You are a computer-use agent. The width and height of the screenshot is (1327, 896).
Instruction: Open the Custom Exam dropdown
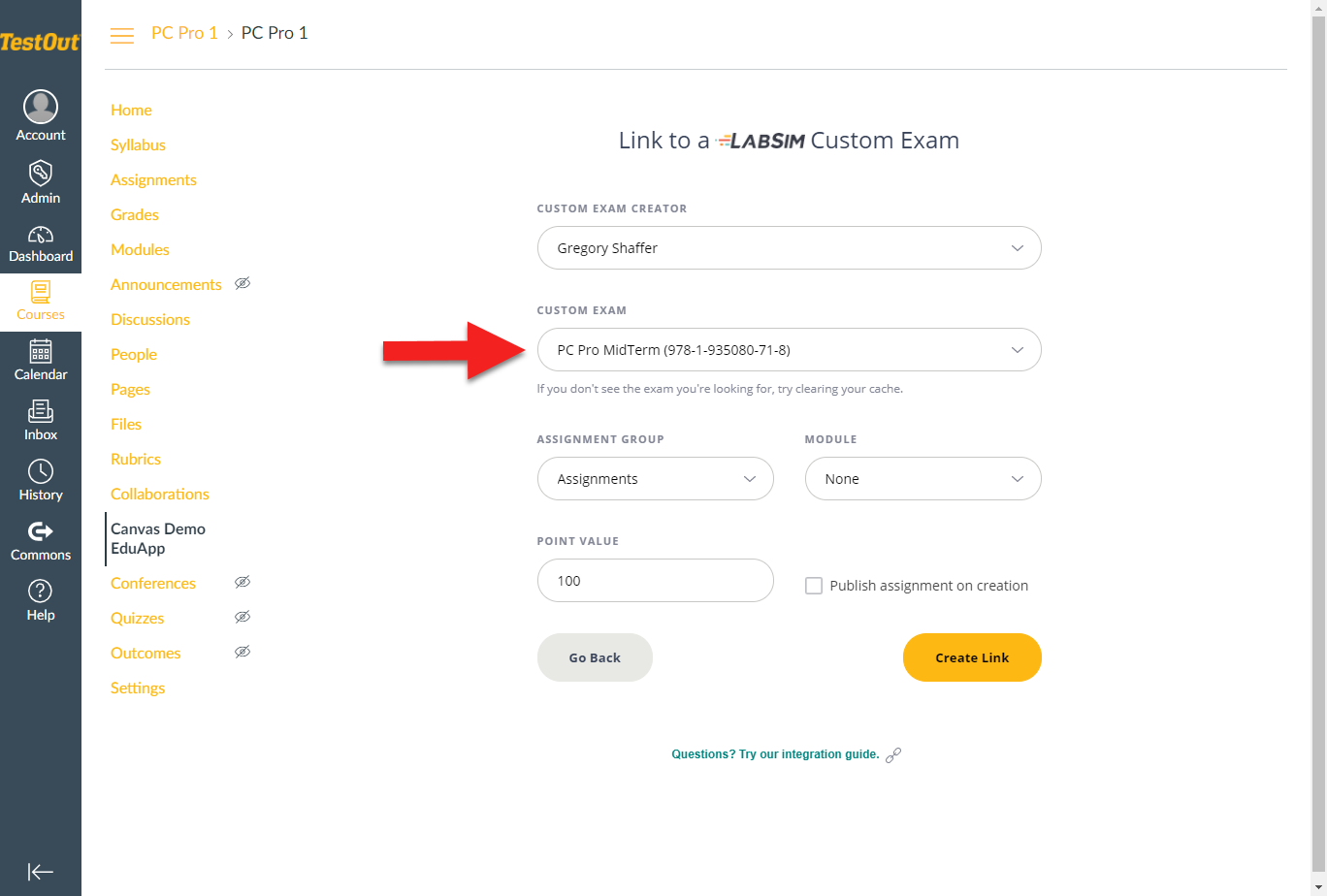coord(789,349)
